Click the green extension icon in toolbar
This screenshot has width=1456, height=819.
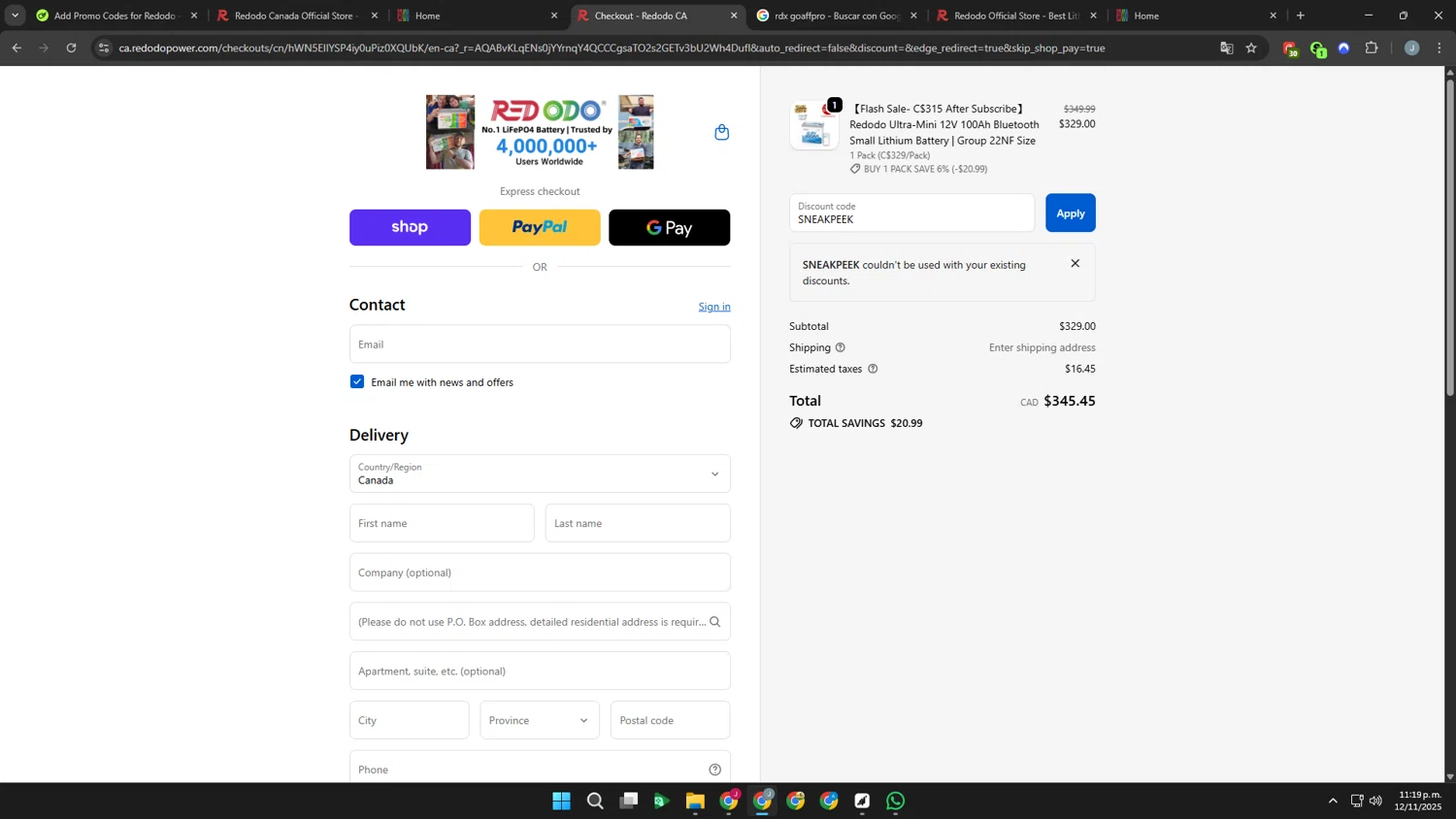(1317, 49)
